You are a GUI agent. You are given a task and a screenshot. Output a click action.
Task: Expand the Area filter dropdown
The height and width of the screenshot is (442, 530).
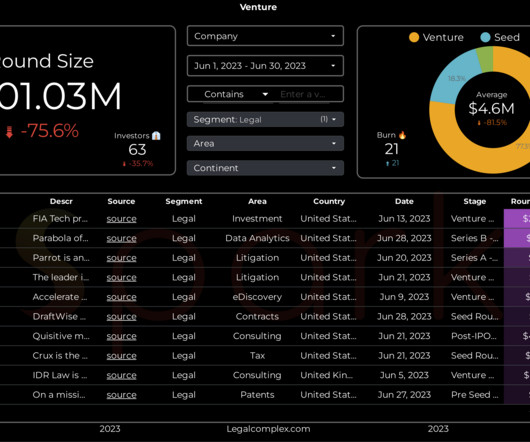(265, 143)
